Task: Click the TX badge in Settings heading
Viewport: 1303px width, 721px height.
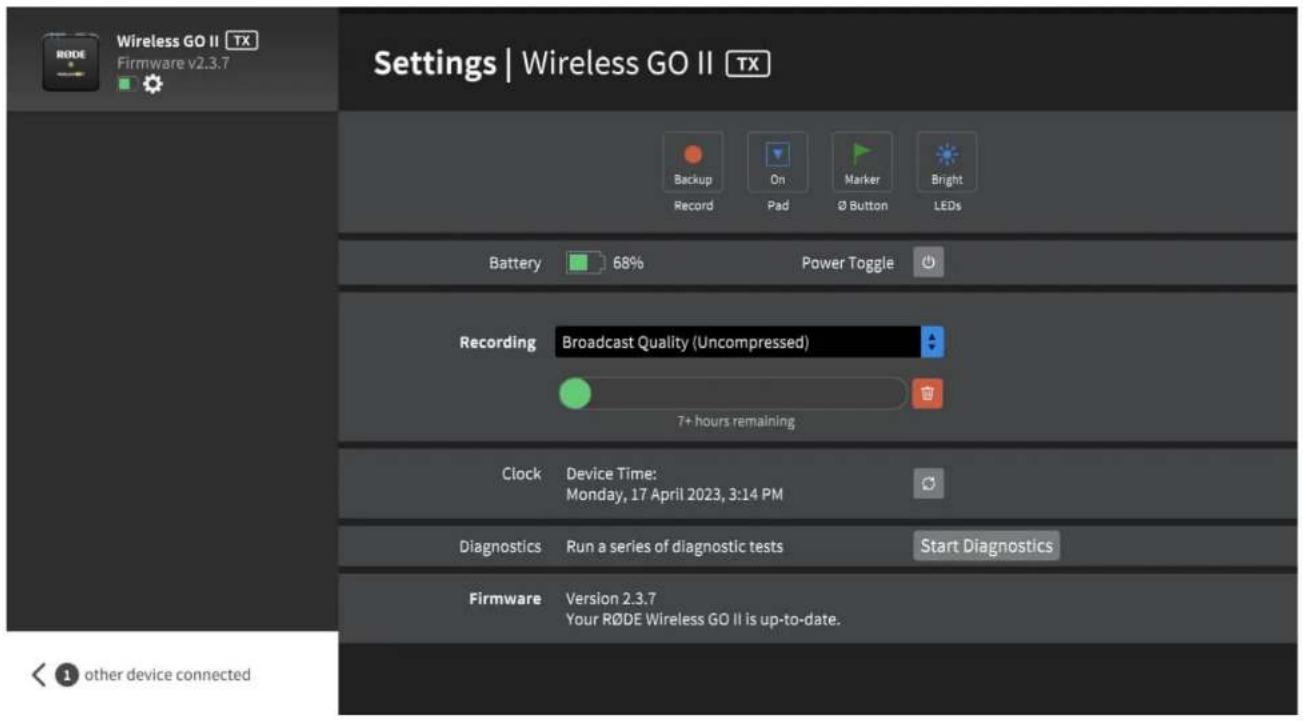Action: (748, 64)
